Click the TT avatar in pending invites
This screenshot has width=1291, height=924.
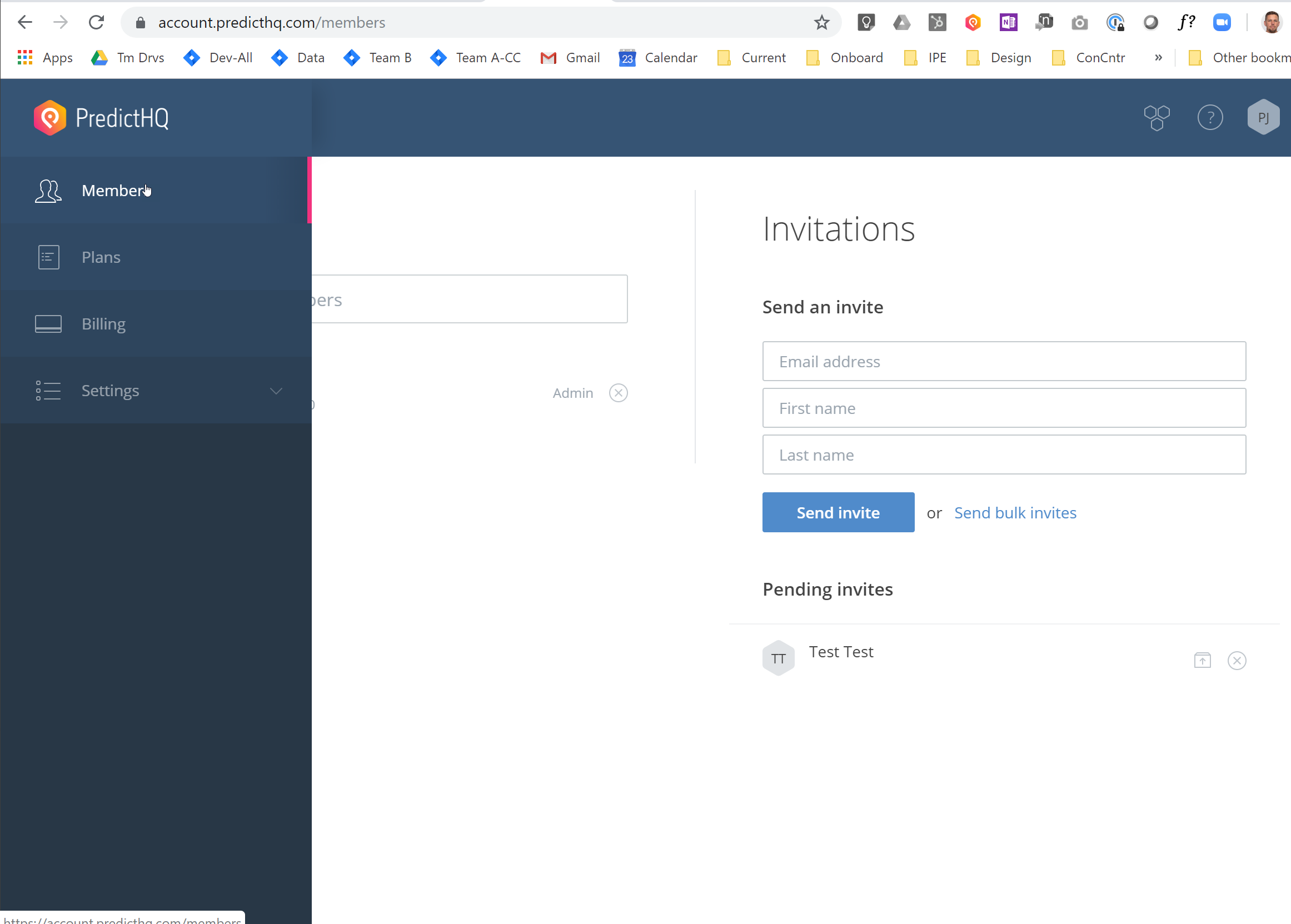[779, 658]
